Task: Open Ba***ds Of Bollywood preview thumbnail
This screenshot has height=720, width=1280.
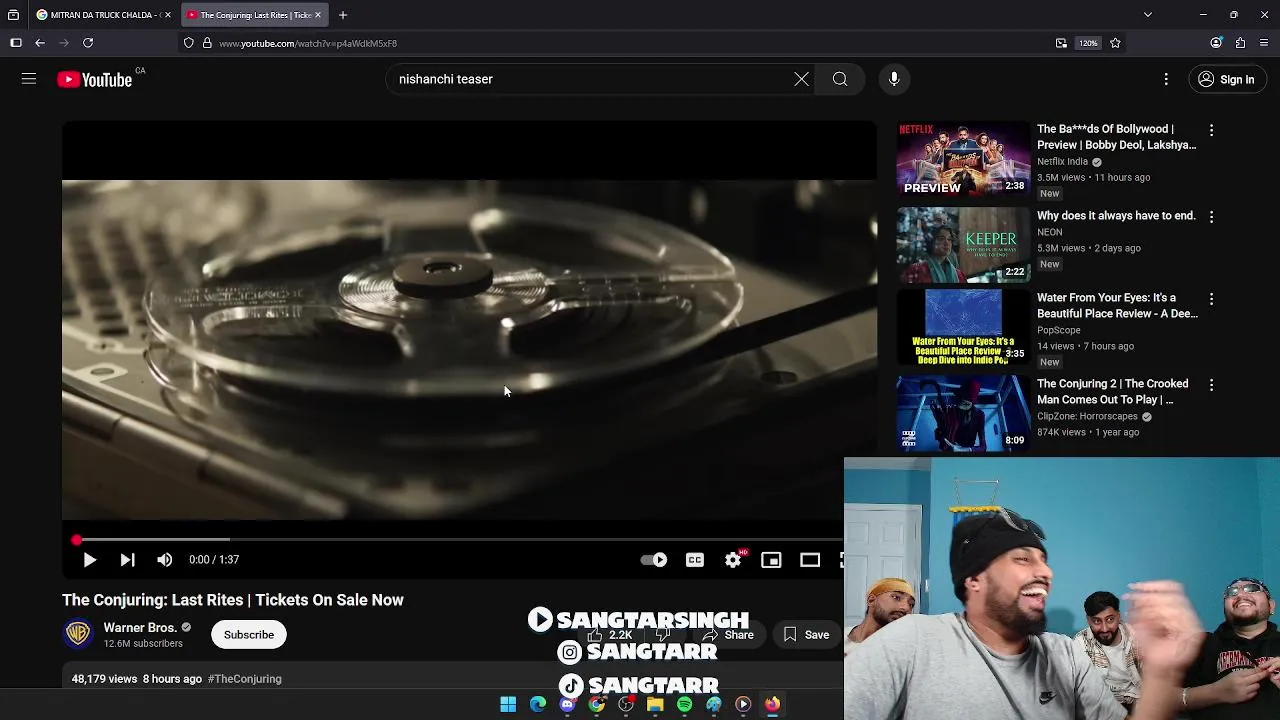Action: click(963, 158)
